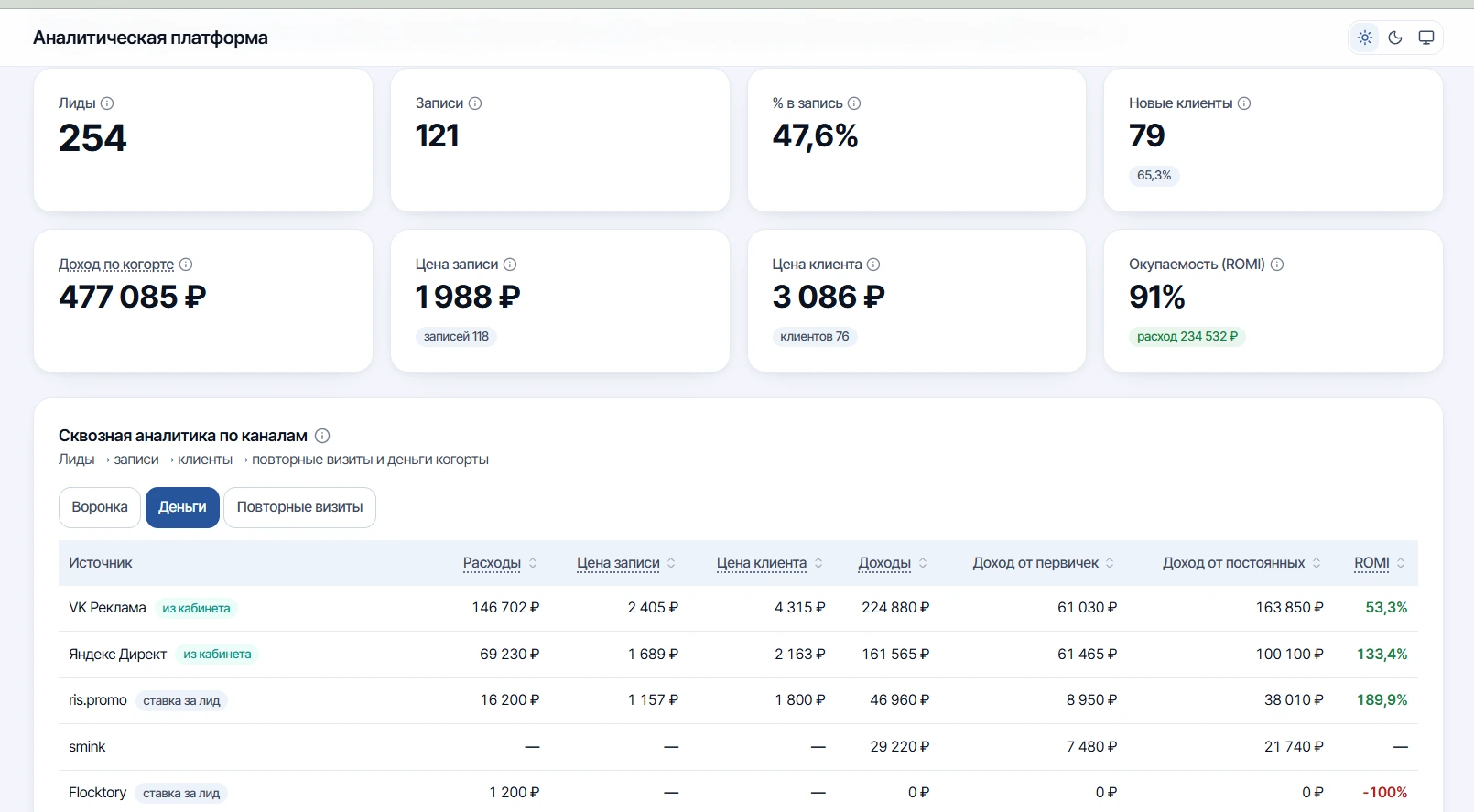This screenshot has width=1474, height=812.
Task: Click the Доход по когорте label
Action: point(116,265)
